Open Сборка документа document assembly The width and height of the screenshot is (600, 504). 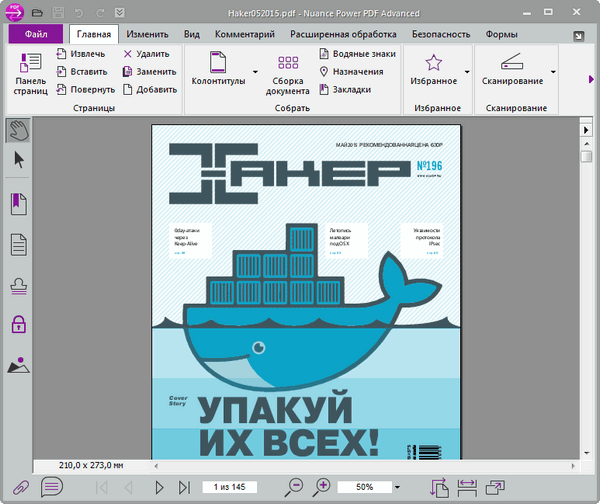click(x=288, y=75)
